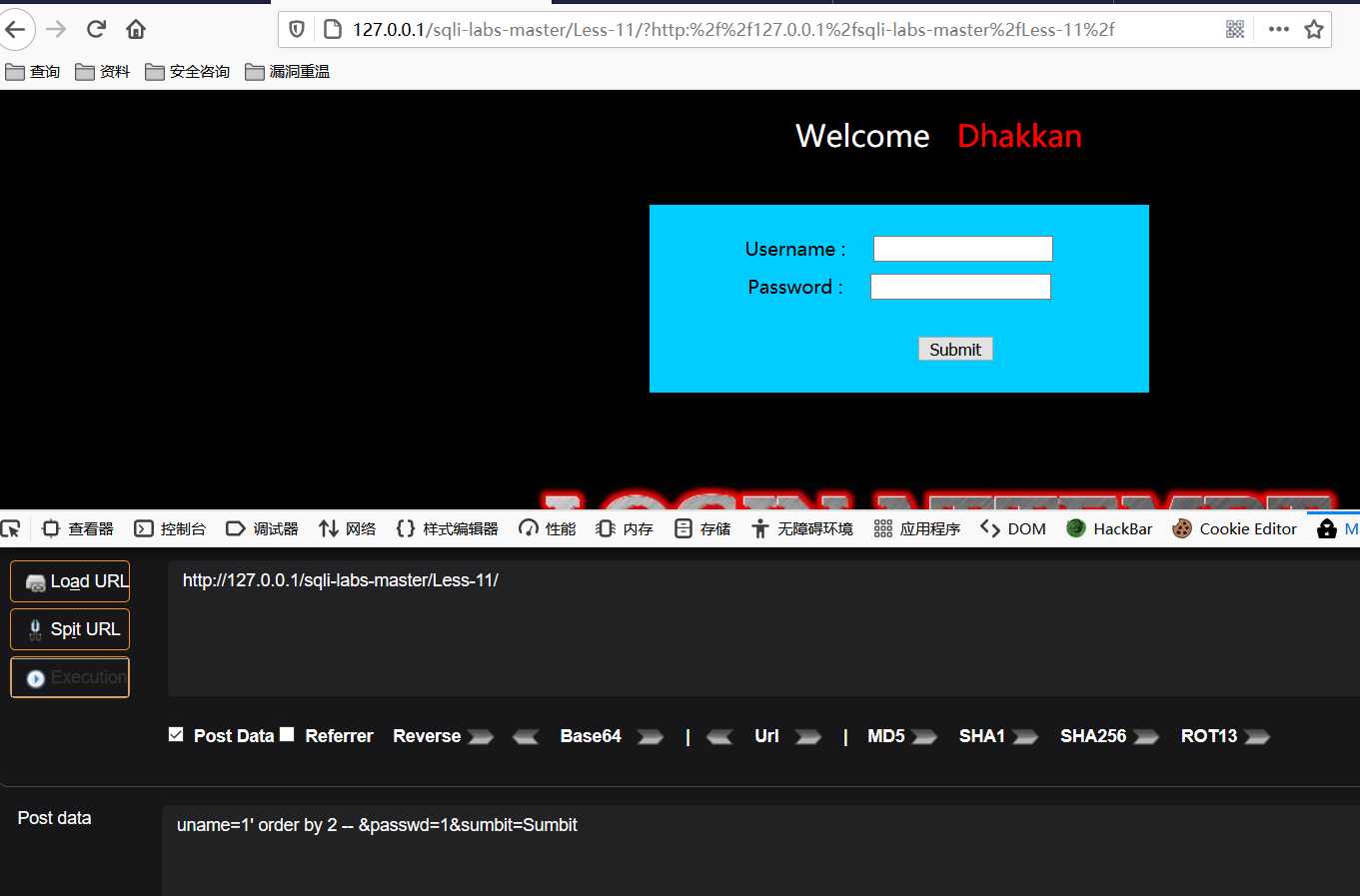Show site information page icon
The height and width of the screenshot is (896, 1360).
333,29
